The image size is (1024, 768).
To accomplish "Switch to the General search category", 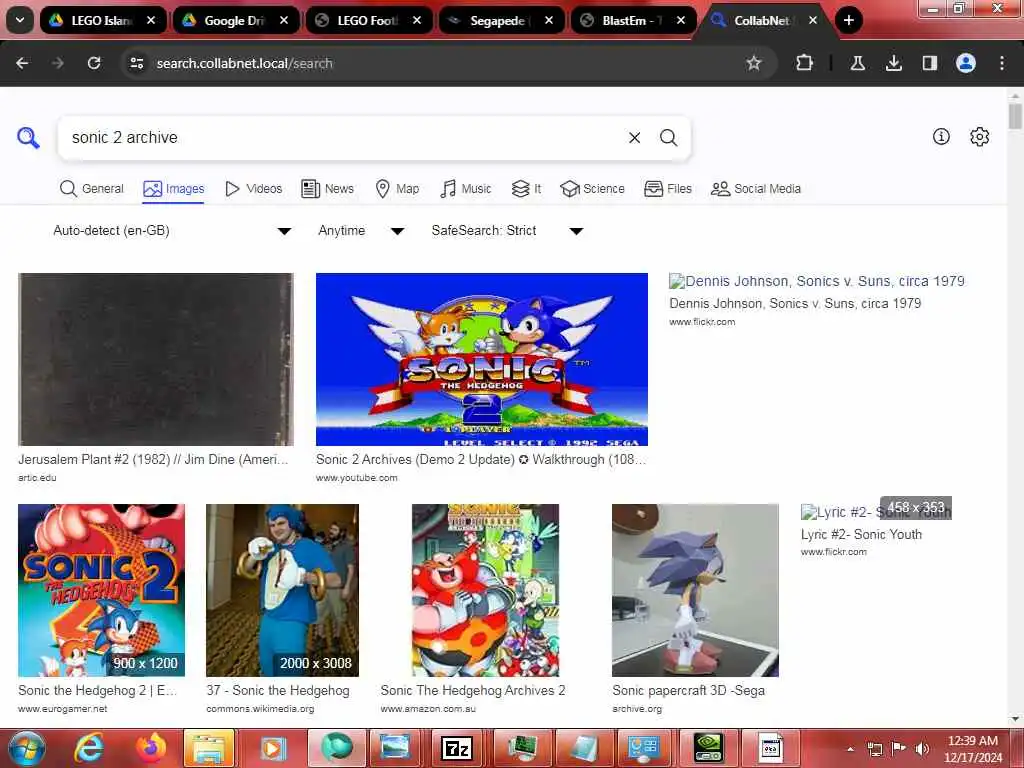I will (x=91, y=189).
